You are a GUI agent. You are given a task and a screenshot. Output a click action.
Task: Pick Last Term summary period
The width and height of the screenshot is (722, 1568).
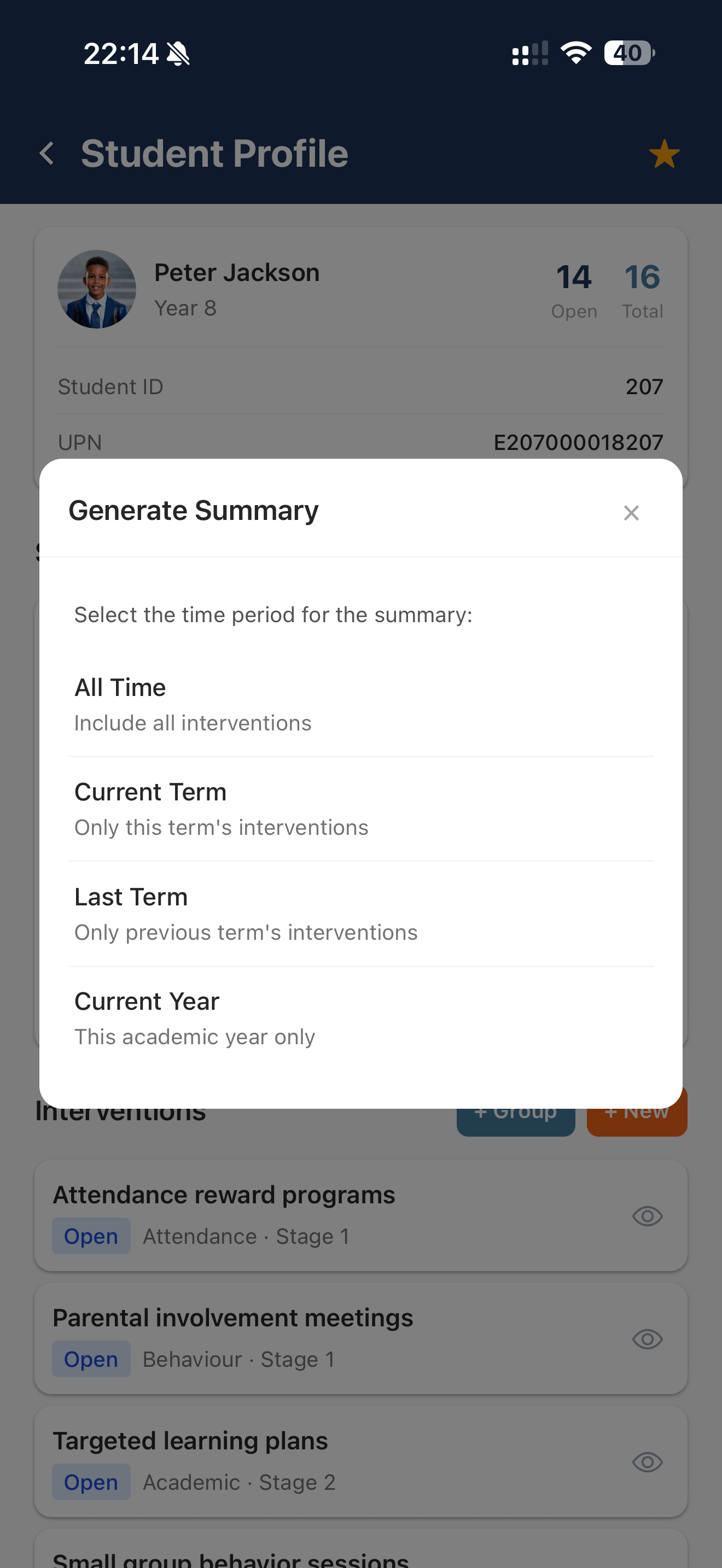point(360,914)
